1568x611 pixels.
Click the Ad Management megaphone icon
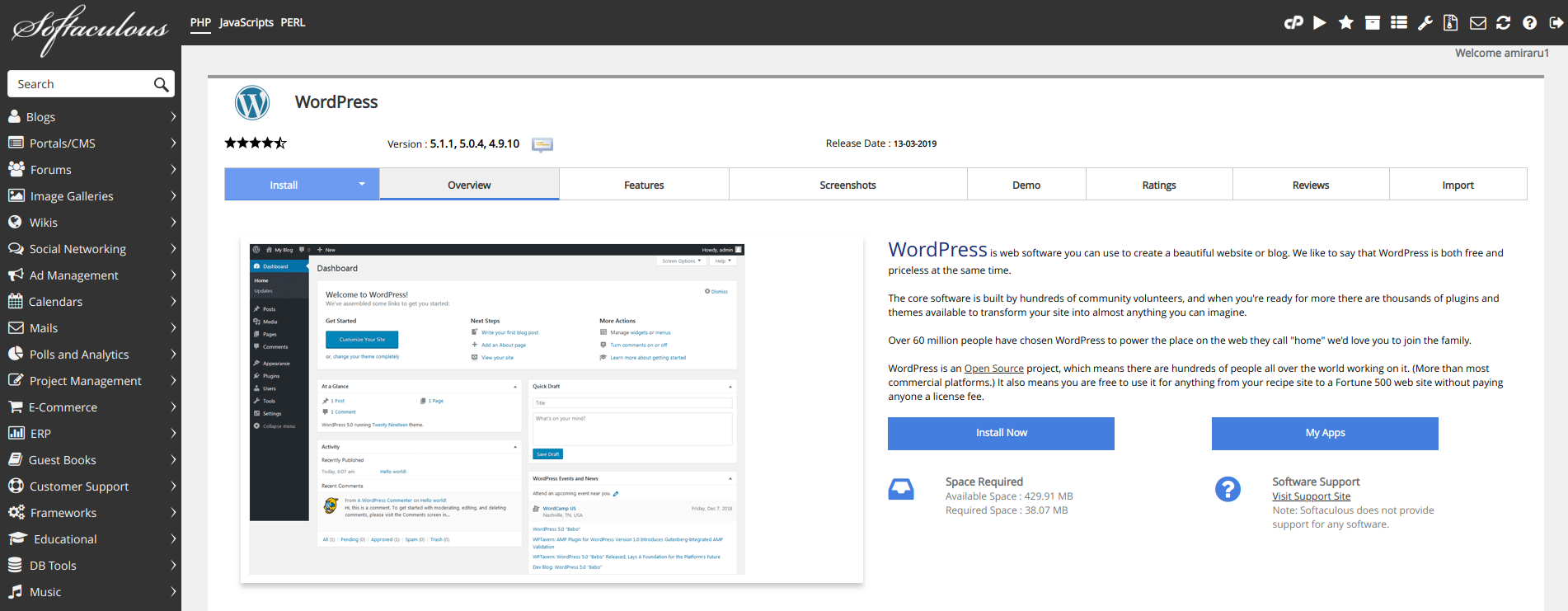click(16, 275)
